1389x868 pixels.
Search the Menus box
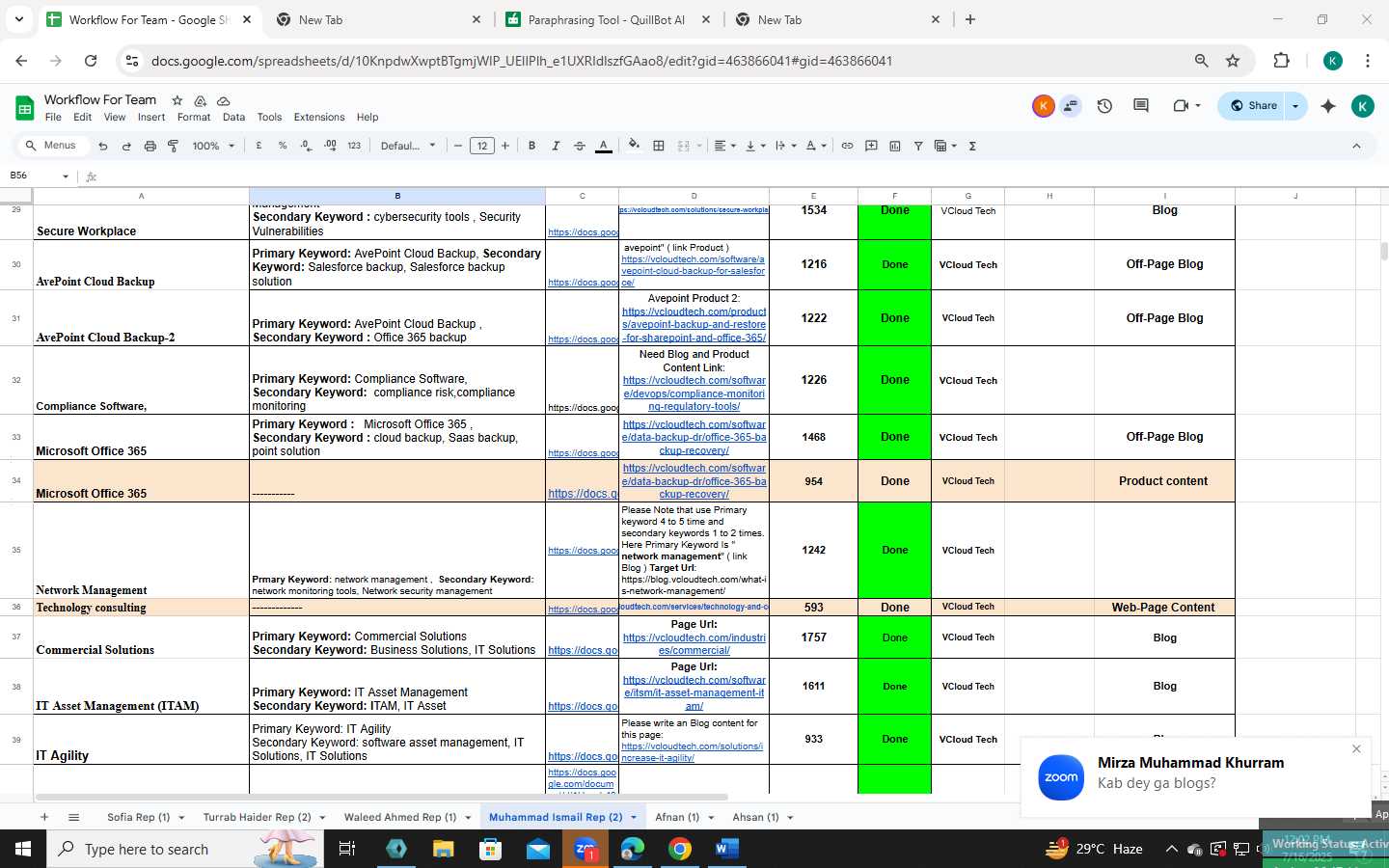[54, 146]
